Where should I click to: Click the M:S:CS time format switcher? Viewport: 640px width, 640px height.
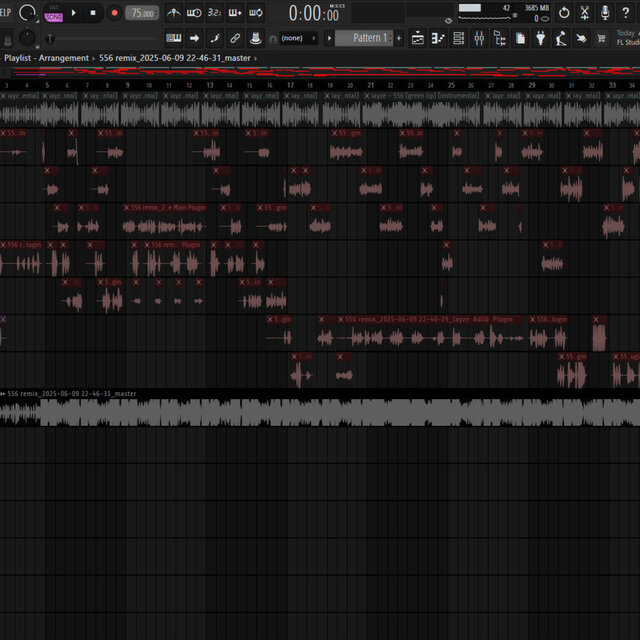[337, 6]
